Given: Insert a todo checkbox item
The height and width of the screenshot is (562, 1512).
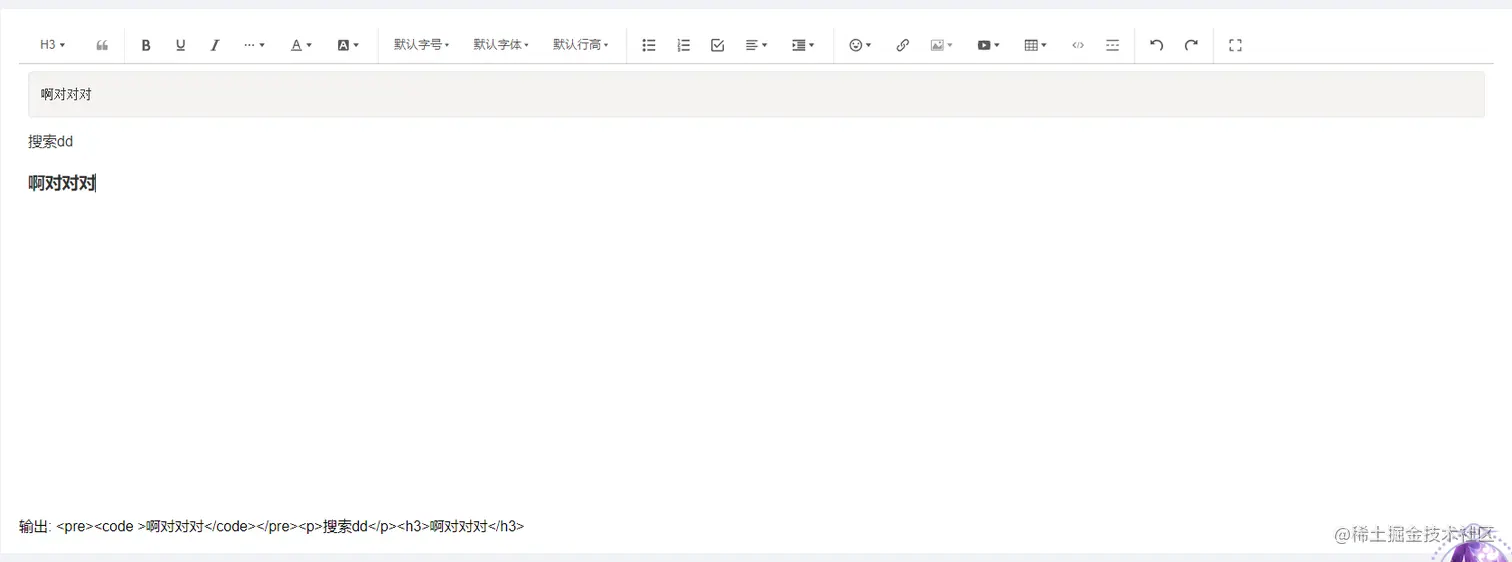Looking at the screenshot, I should point(717,45).
